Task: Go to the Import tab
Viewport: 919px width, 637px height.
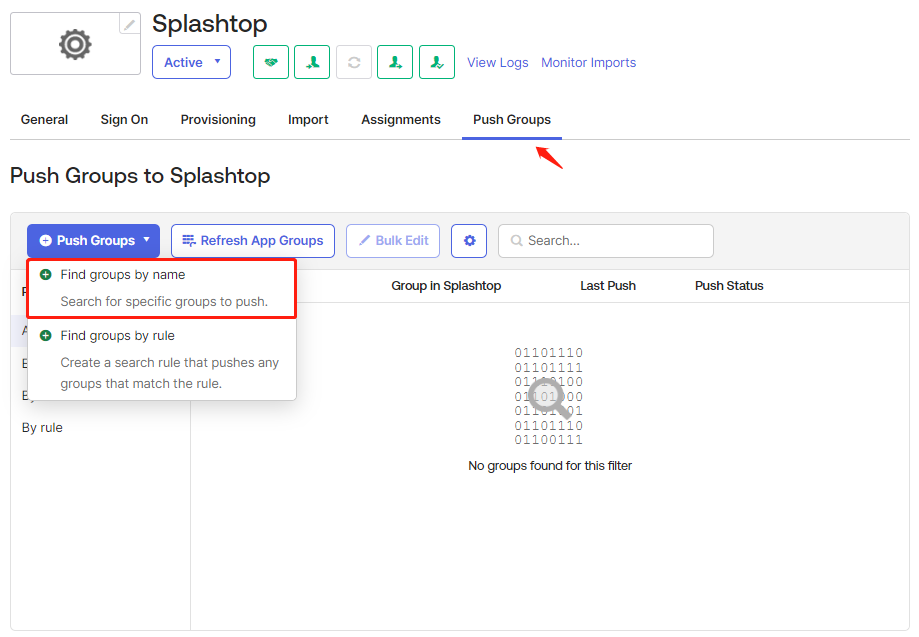Action: pos(308,120)
